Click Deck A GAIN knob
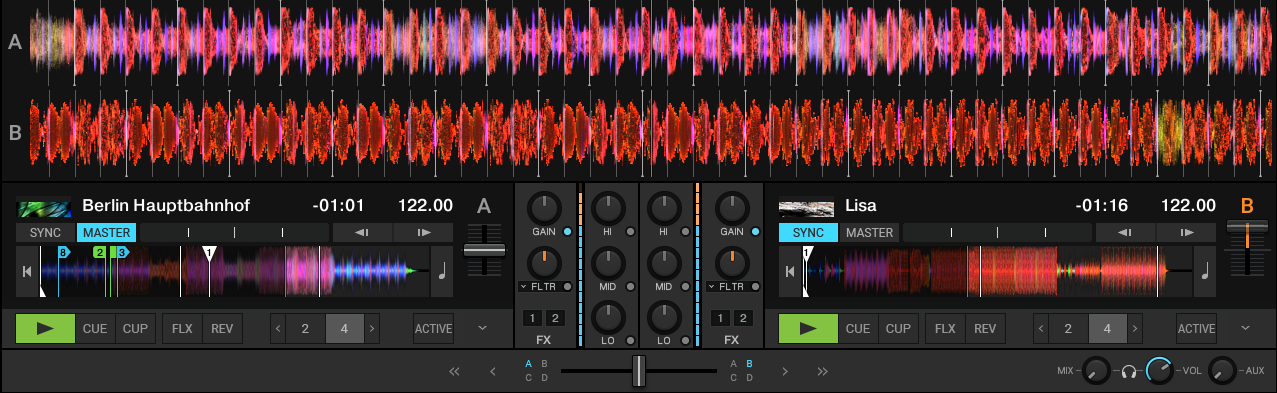Viewport: 1277px width, 393px height. point(543,209)
